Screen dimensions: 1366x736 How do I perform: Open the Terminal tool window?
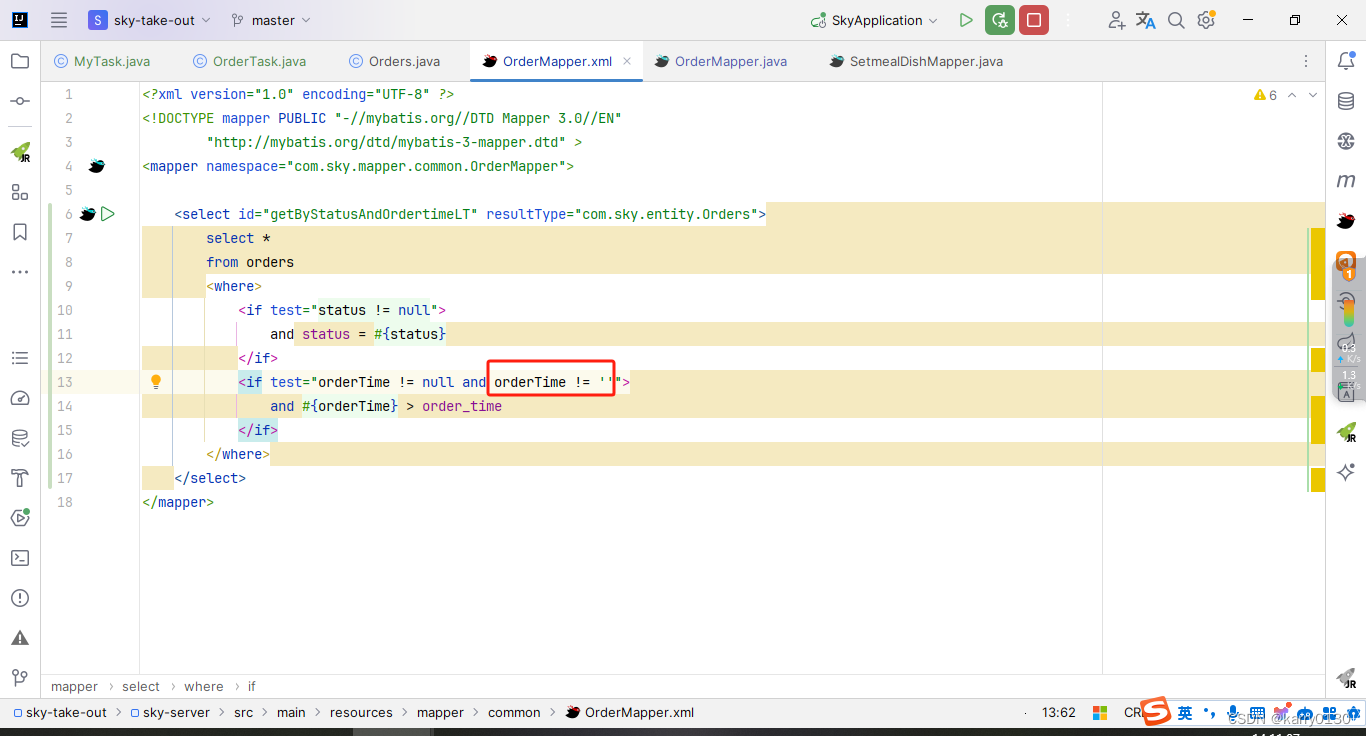[20, 558]
